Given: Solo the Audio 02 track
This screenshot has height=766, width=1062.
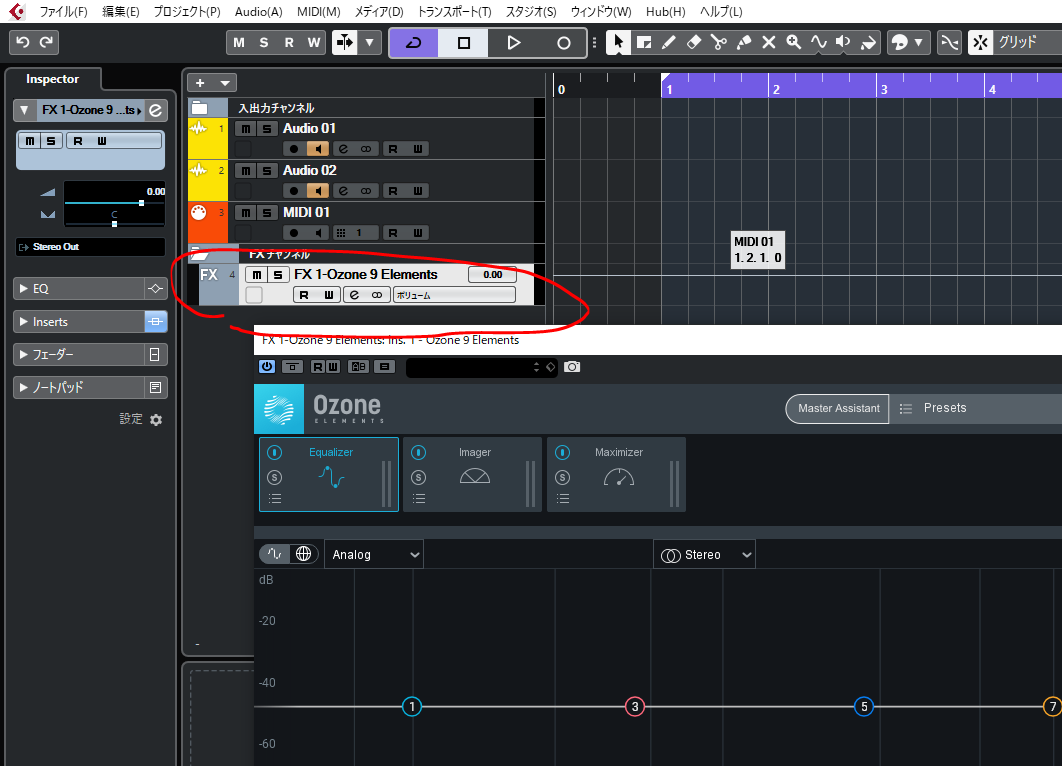Looking at the screenshot, I should (x=267, y=171).
